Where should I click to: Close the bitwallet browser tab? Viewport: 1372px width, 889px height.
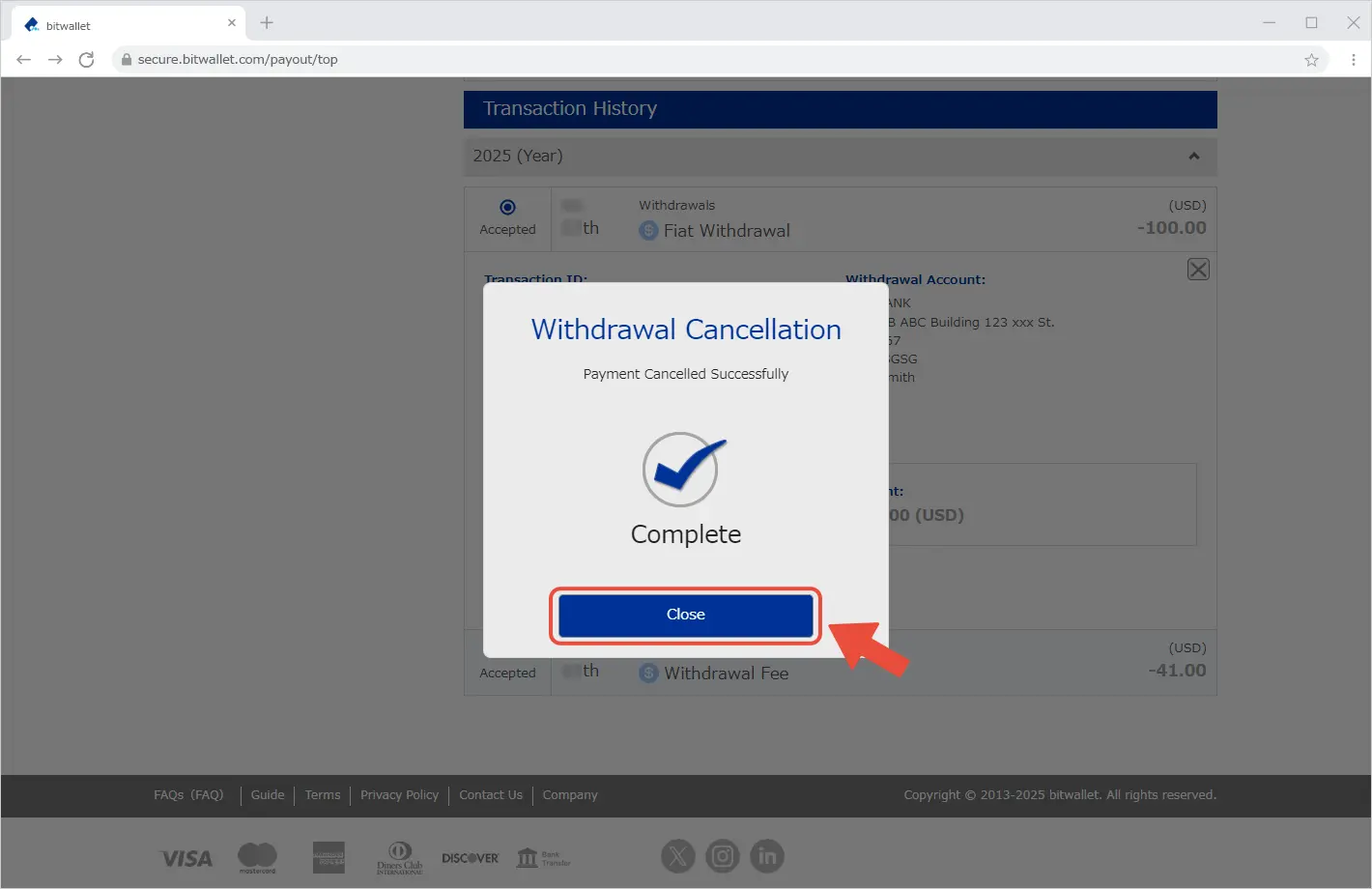click(232, 23)
